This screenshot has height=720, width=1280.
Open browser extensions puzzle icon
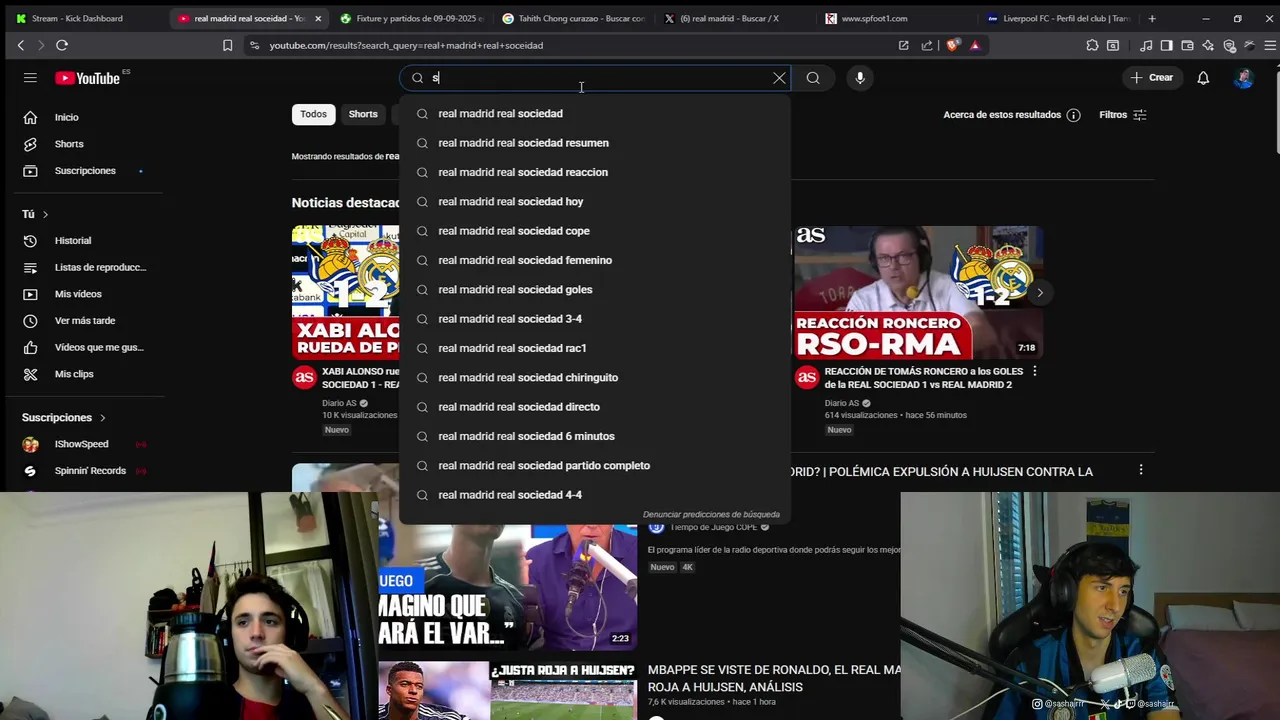click(x=1092, y=45)
